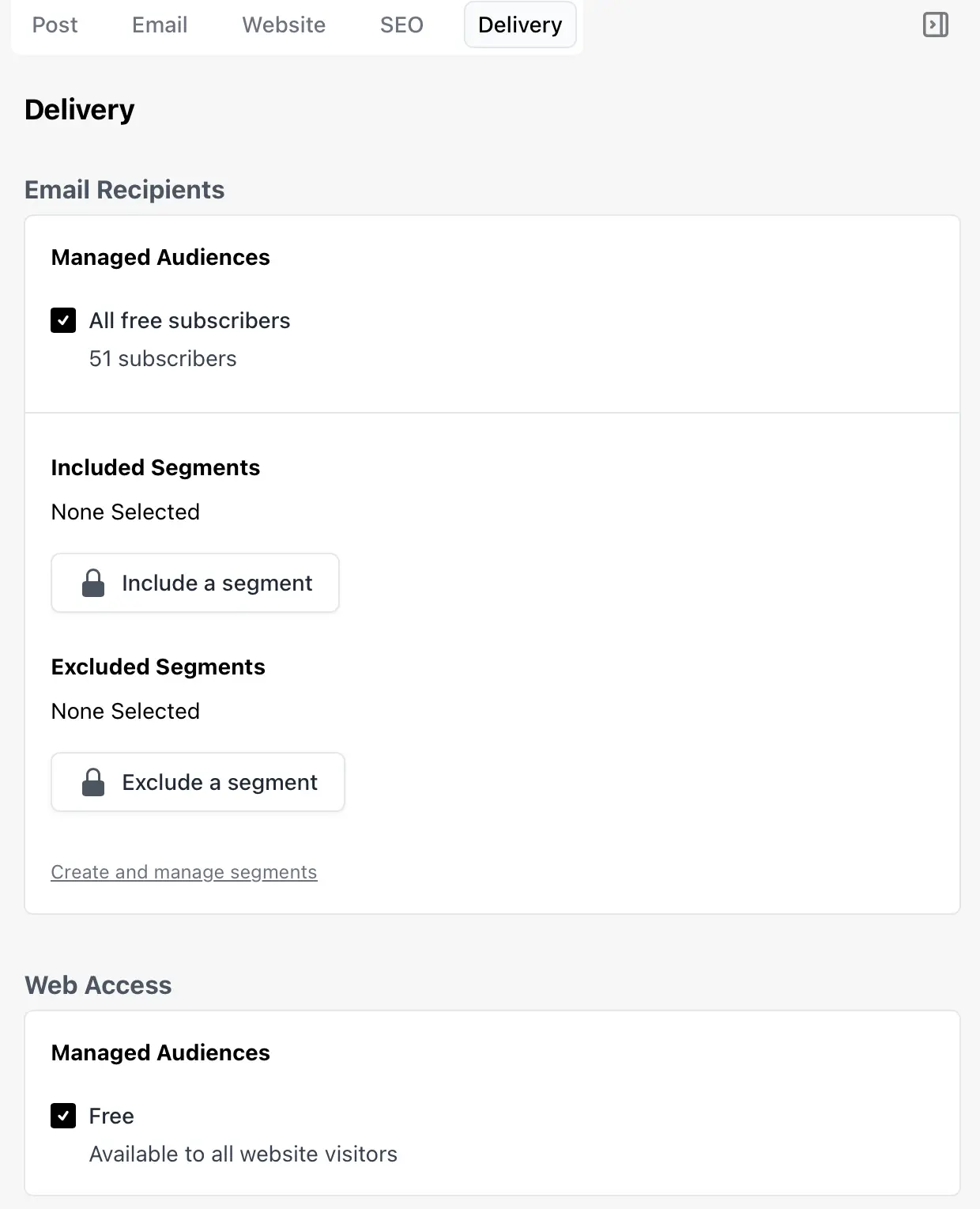Click lock icon on Exclude a segment

tap(93, 782)
